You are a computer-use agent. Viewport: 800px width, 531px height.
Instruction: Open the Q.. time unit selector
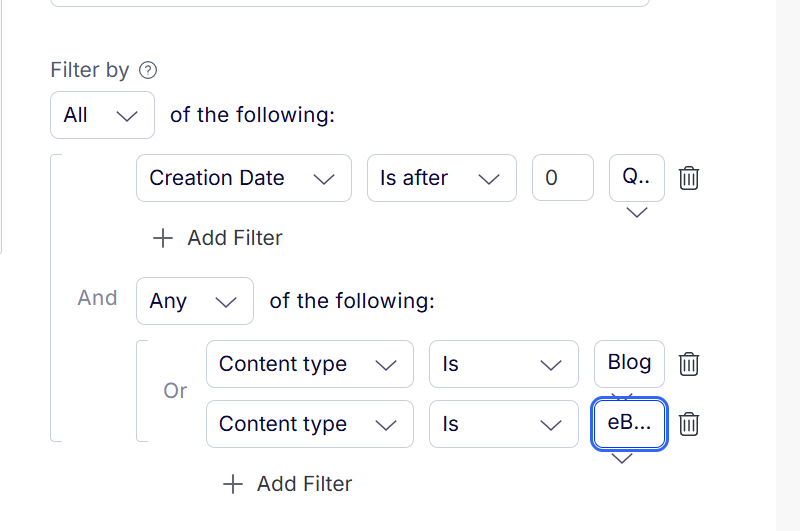[x=637, y=178]
